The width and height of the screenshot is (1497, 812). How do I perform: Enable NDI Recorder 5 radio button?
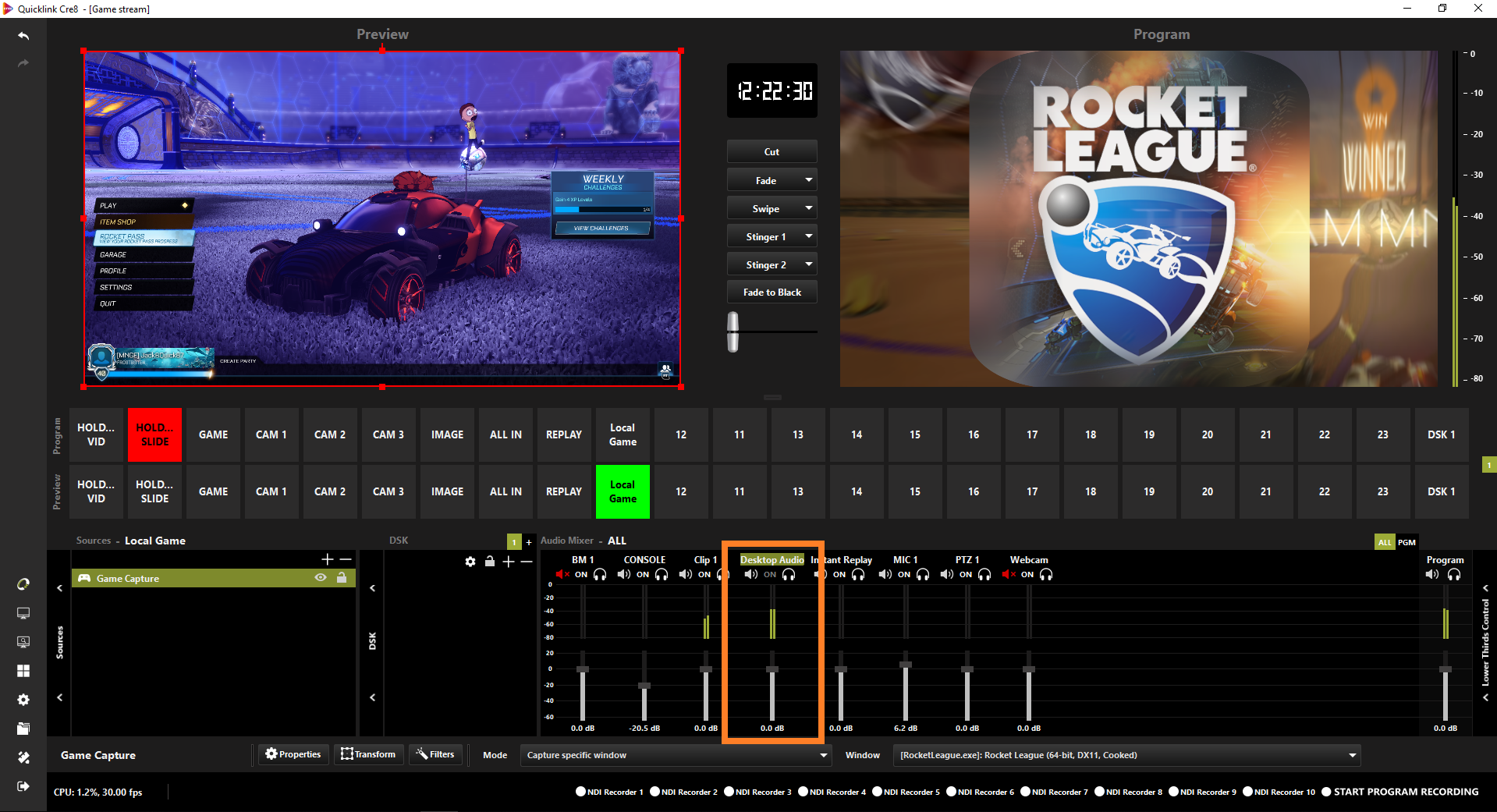pyautogui.click(x=877, y=792)
